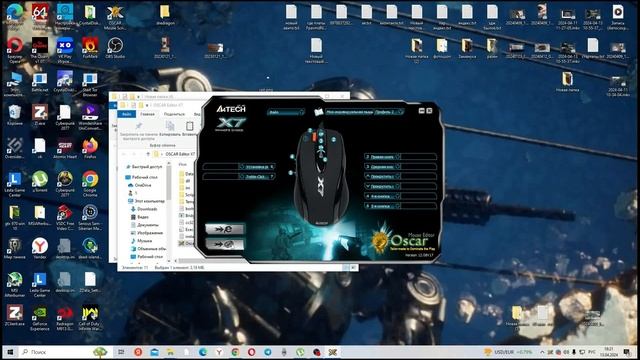This screenshot has width=640, height=360.
Task: Open dropdown for 5-я кнопка
Action: [x=382, y=206]
